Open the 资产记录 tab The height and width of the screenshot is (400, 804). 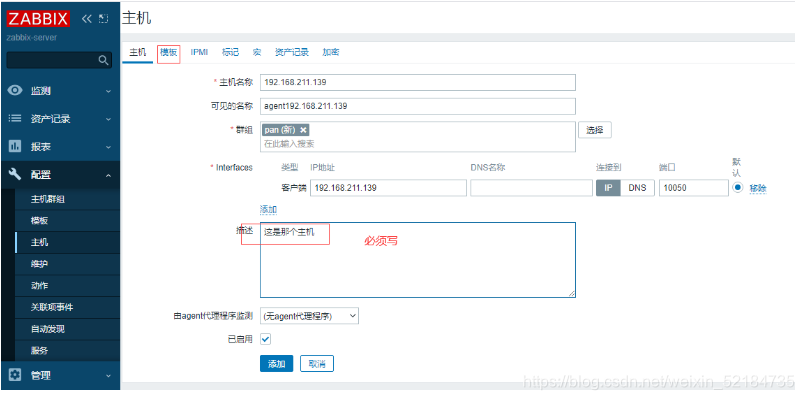292,52
